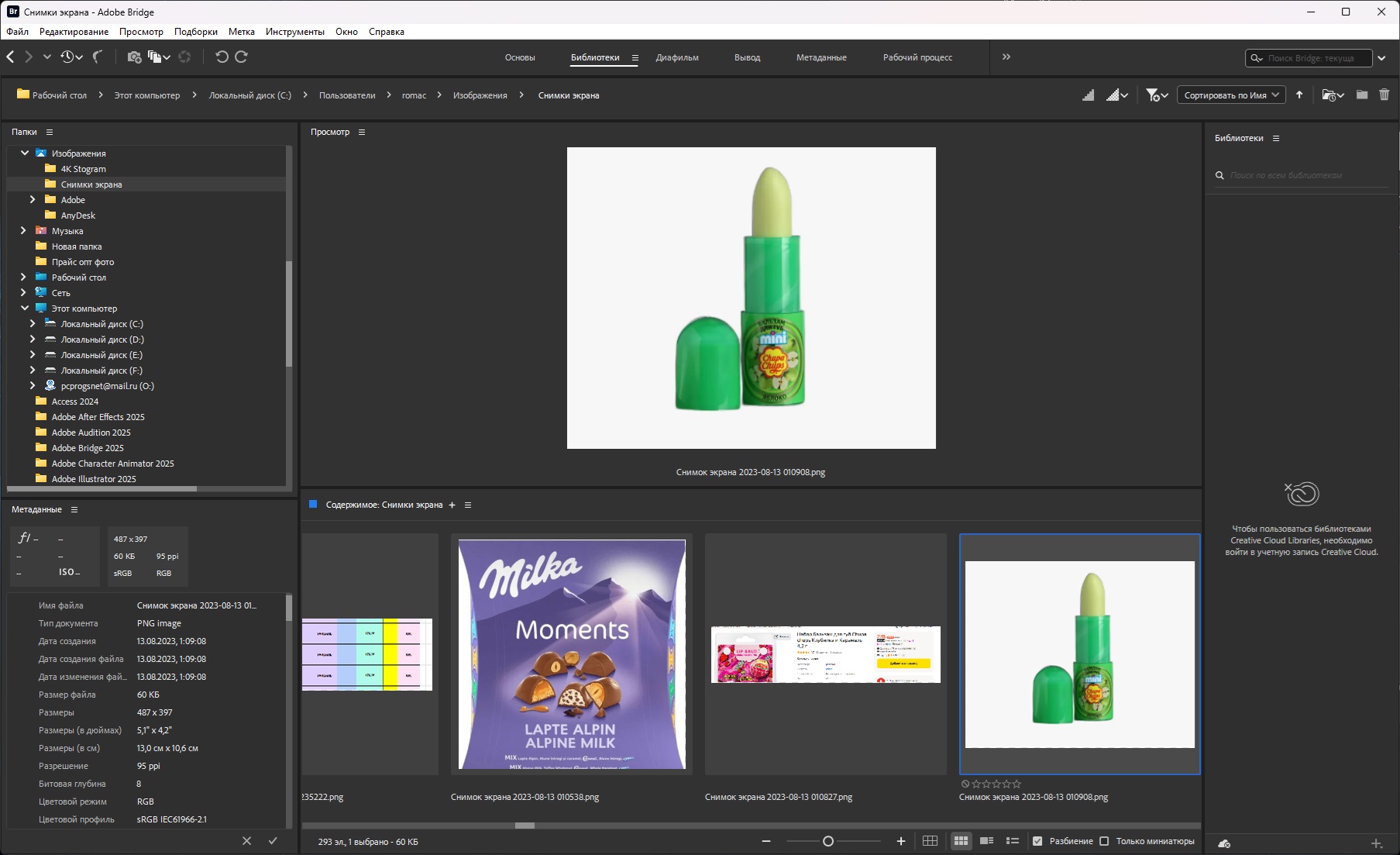Enable Только миниатюры checkbox
Screen dimensions: 1400x855
tap(1104, 841)
